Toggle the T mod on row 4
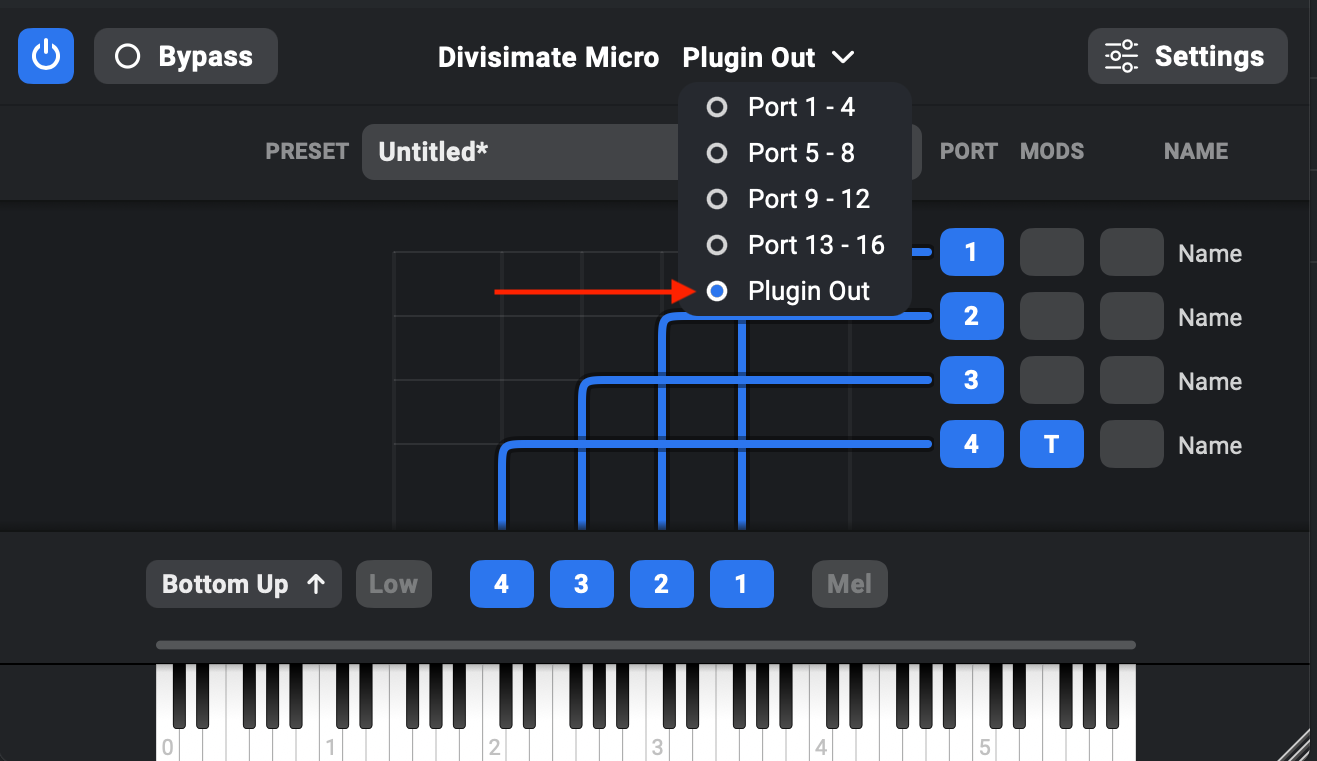The height and width of the screenshot is (761, 1317). [x=1052, y=445]
